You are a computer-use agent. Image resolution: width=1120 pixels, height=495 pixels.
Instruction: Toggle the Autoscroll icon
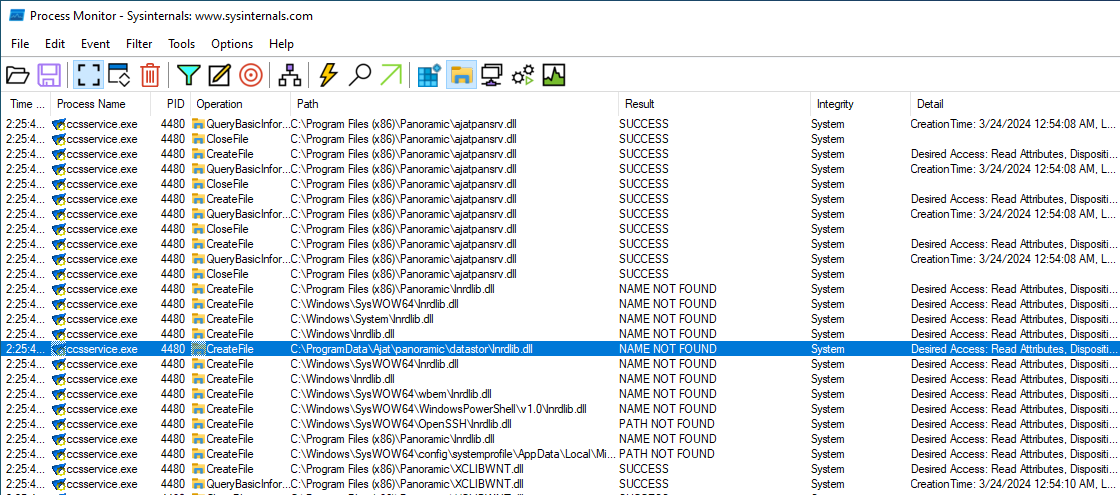point(119,74)
